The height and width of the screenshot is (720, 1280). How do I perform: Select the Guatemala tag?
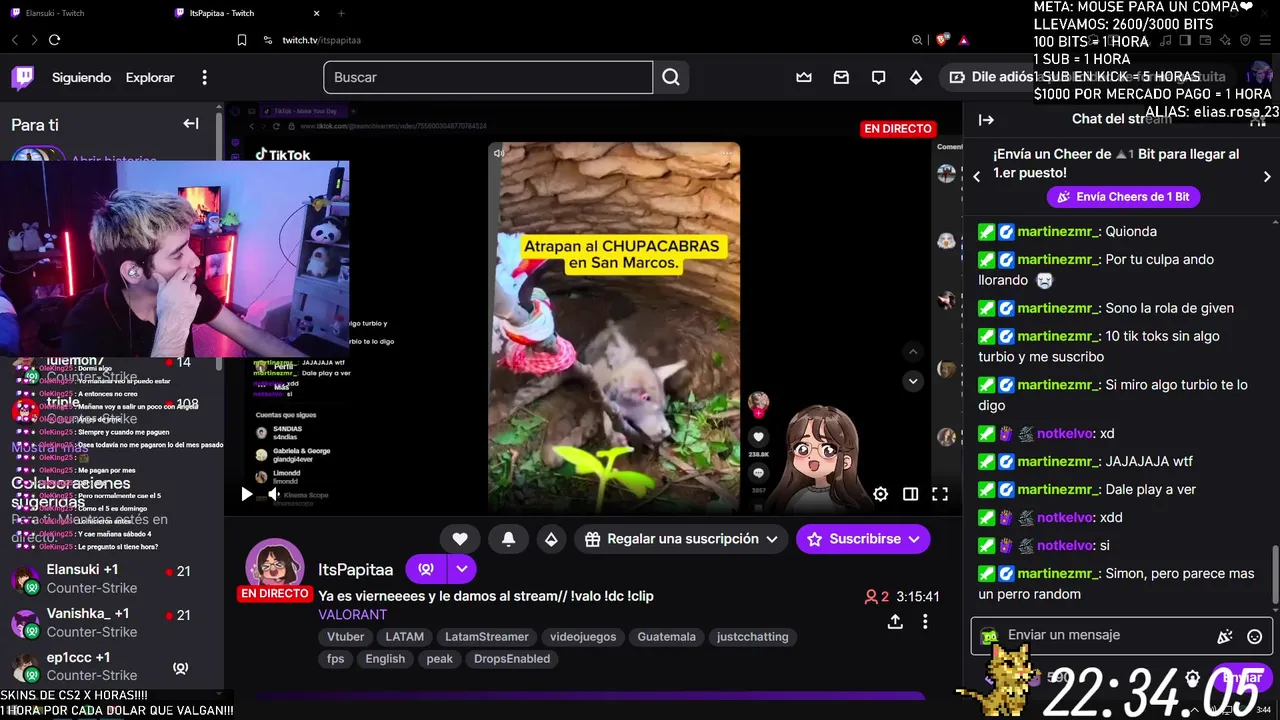pos(666,637)
